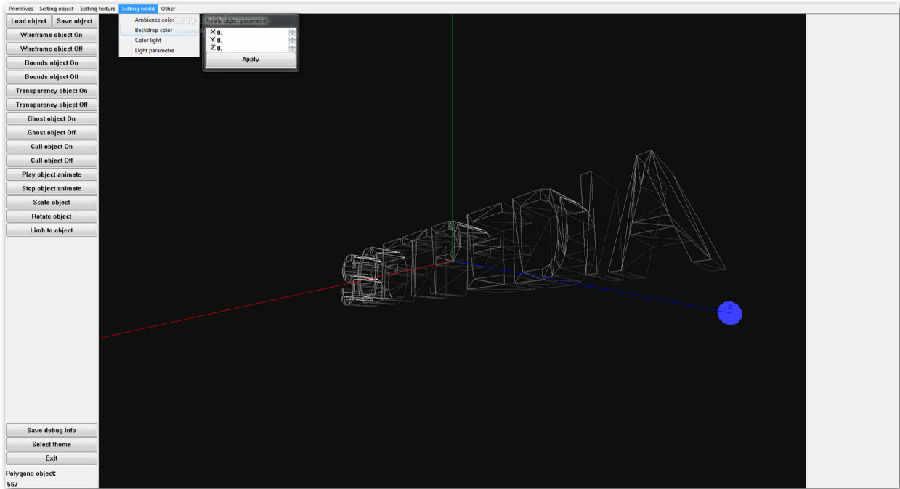Click the Save debug info button
The height and width of the screenshot is (489, 900).
point(52,430)
